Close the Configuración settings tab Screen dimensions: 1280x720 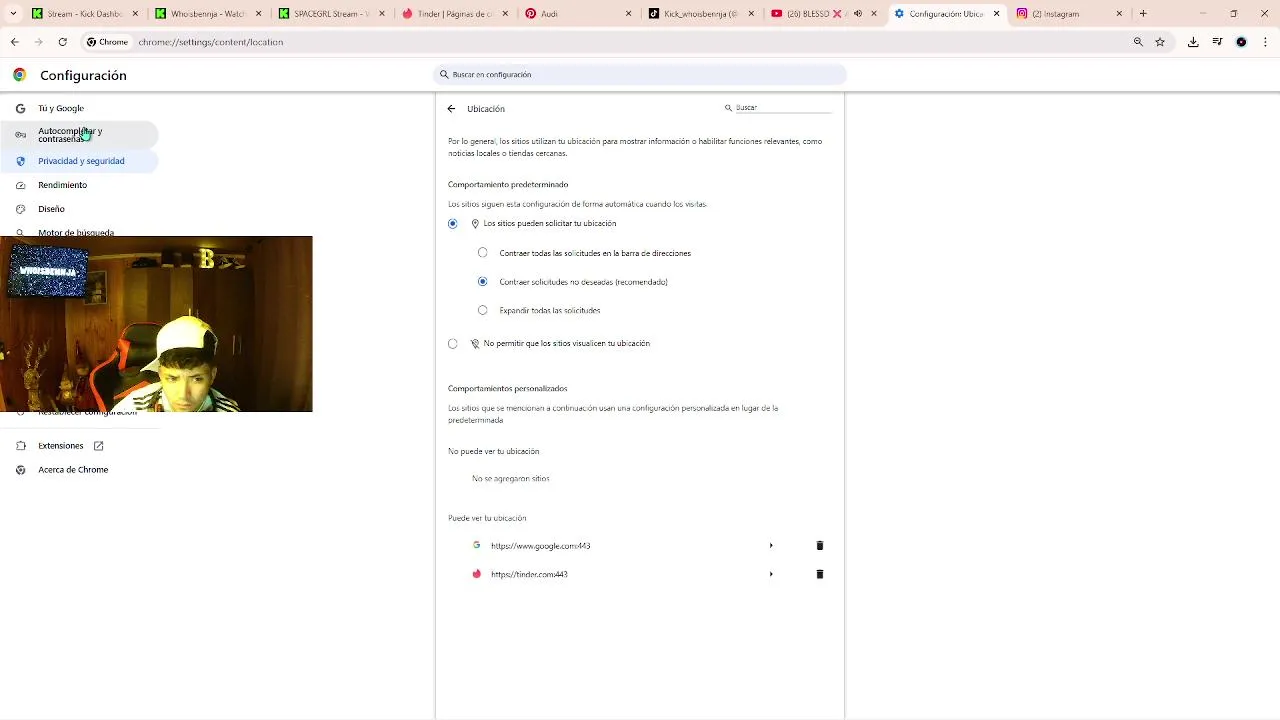click(996, 14)
